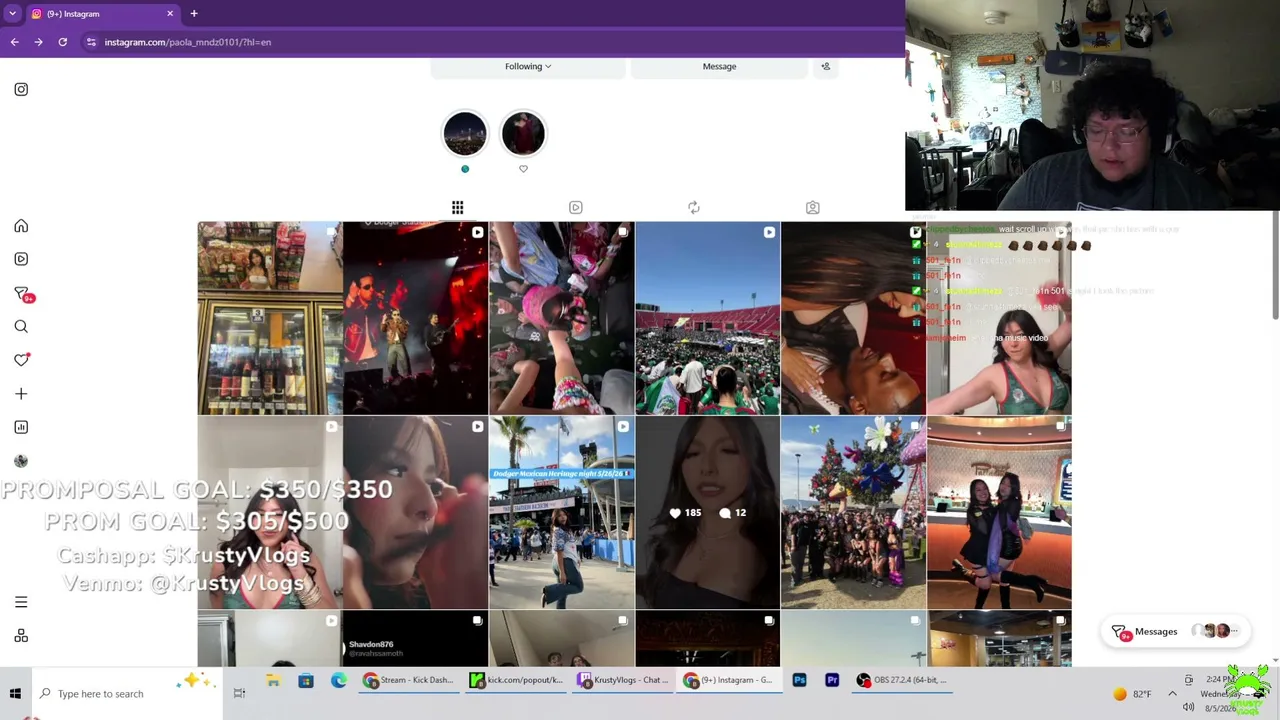The height and width of the screenshot is (720, 1280).
Task: Open a new browser tab
Action: [x=194, y=14]
